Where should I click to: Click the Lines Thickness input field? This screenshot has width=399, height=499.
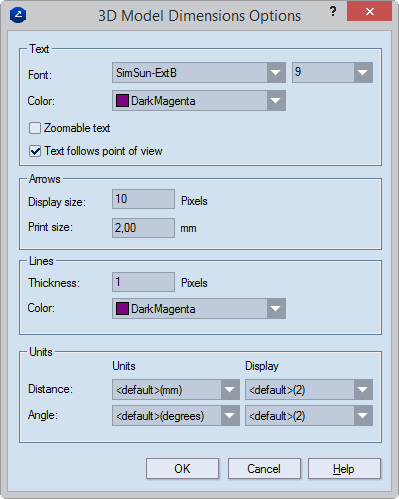[x=143, y=282]
